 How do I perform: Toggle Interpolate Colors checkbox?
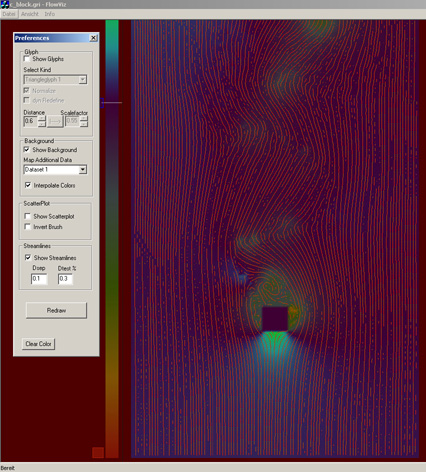[x=28, y=185]
